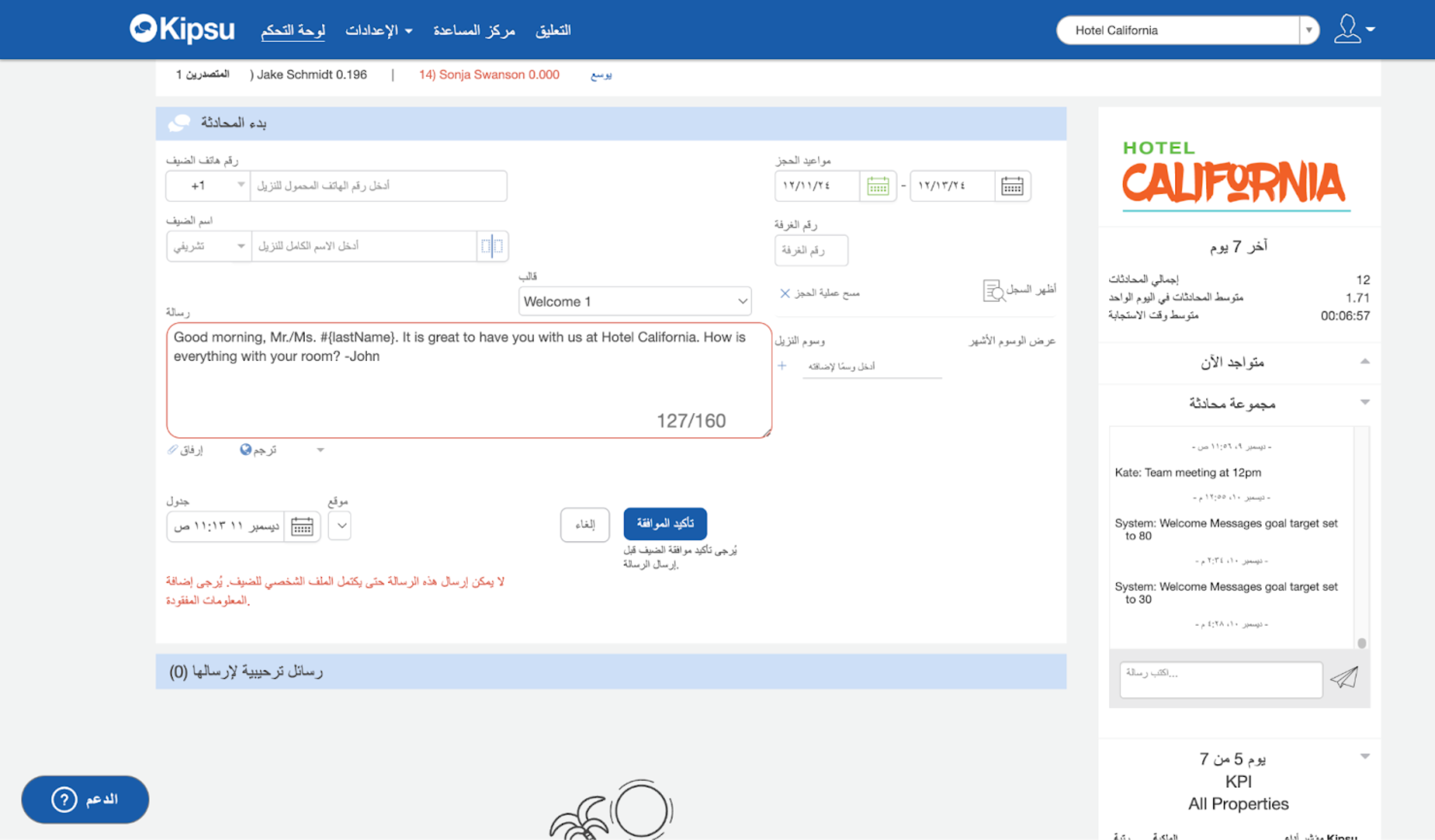Click the الدعم support button

(84, 799)
